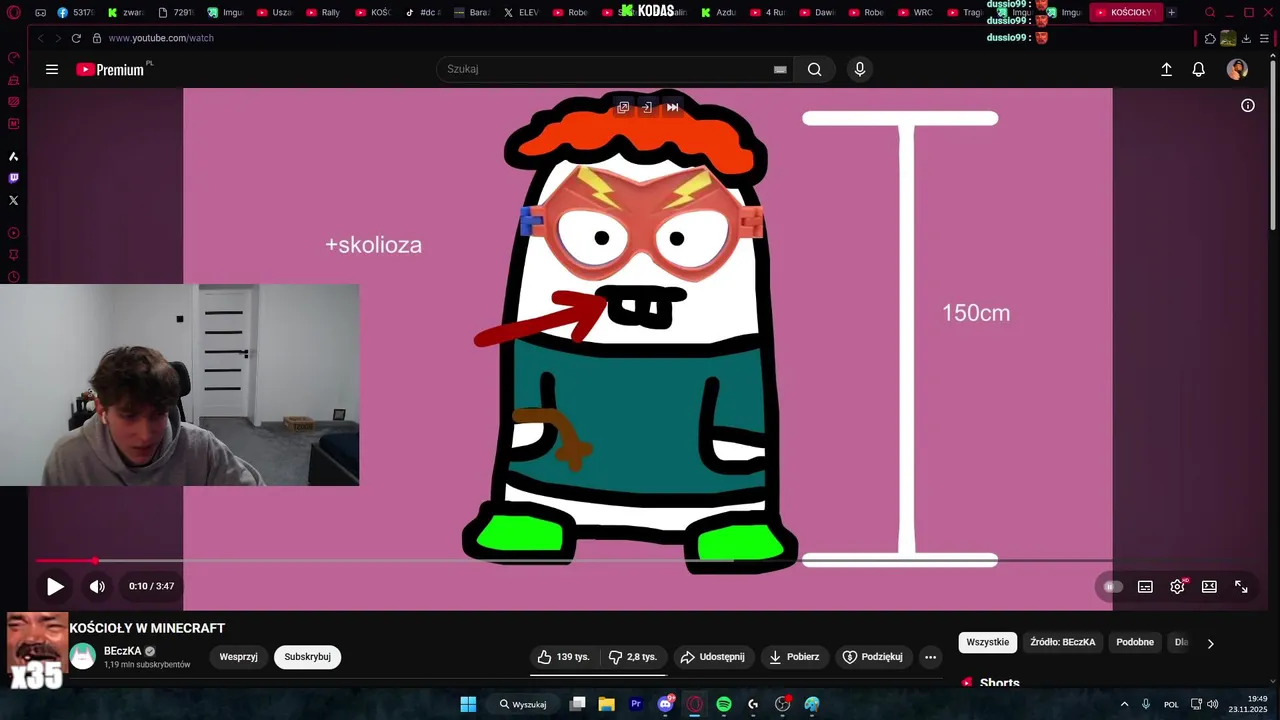The width and height of the screenshot is (1280, 720).
Task: Go back in browser history
Action: click(x=41, y=38)
